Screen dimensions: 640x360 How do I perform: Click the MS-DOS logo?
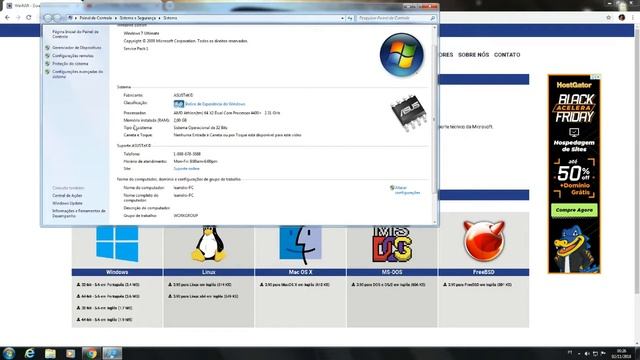coord(392,244)
